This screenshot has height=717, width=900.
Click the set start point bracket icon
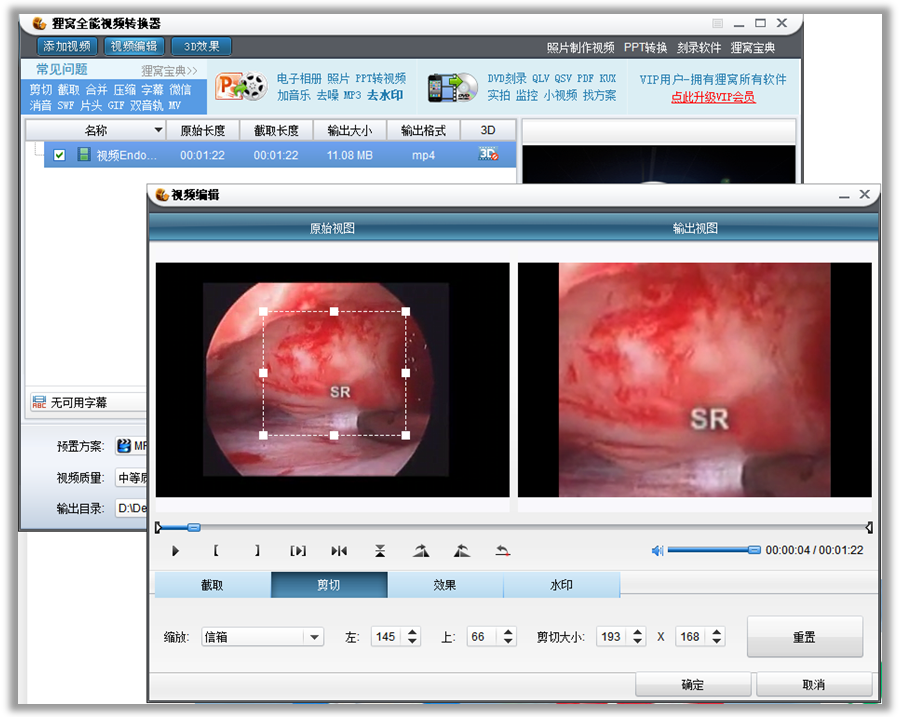(x=216, y=551)
